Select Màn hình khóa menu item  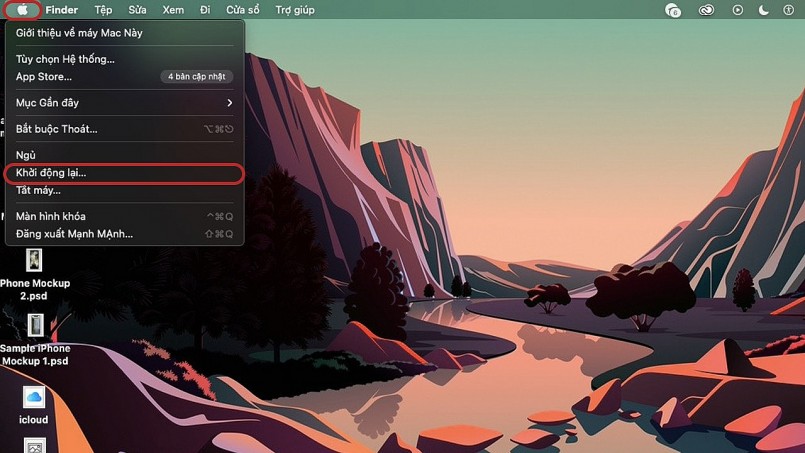pos(51,216)
